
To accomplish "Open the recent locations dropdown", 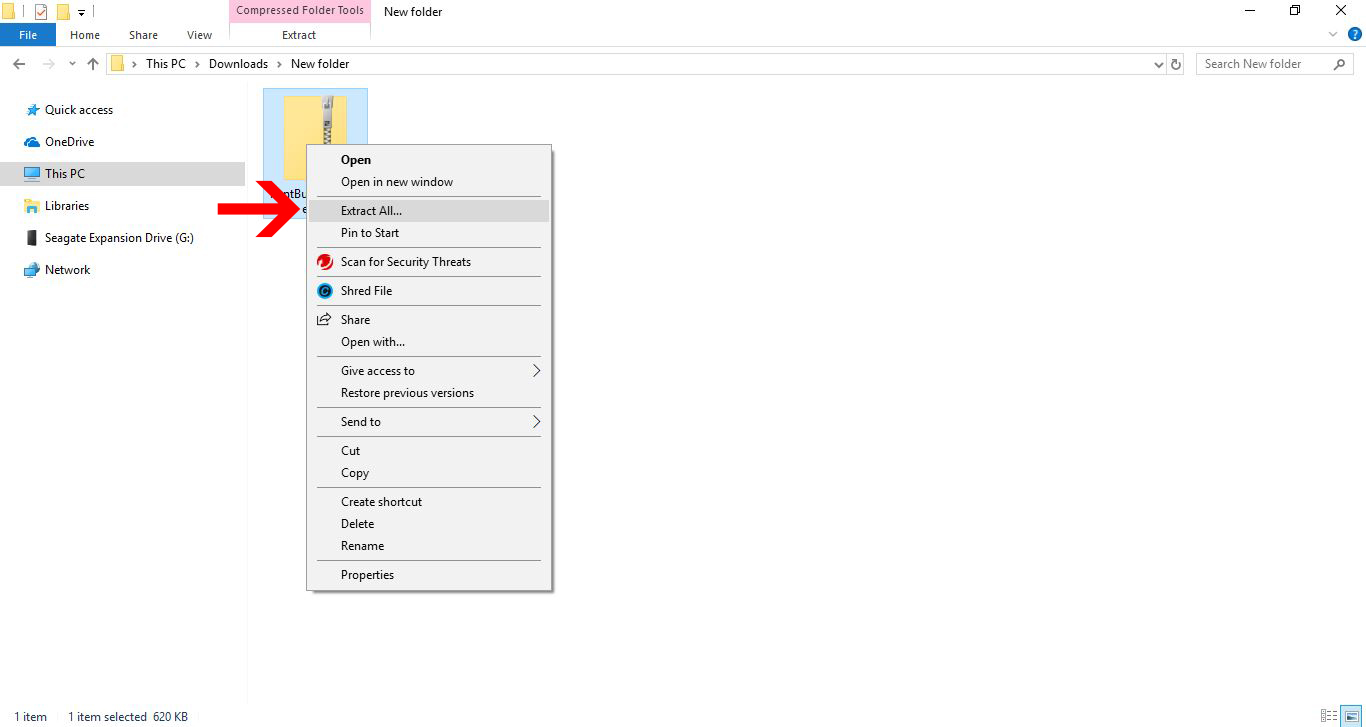I will (x=72, y=64).
